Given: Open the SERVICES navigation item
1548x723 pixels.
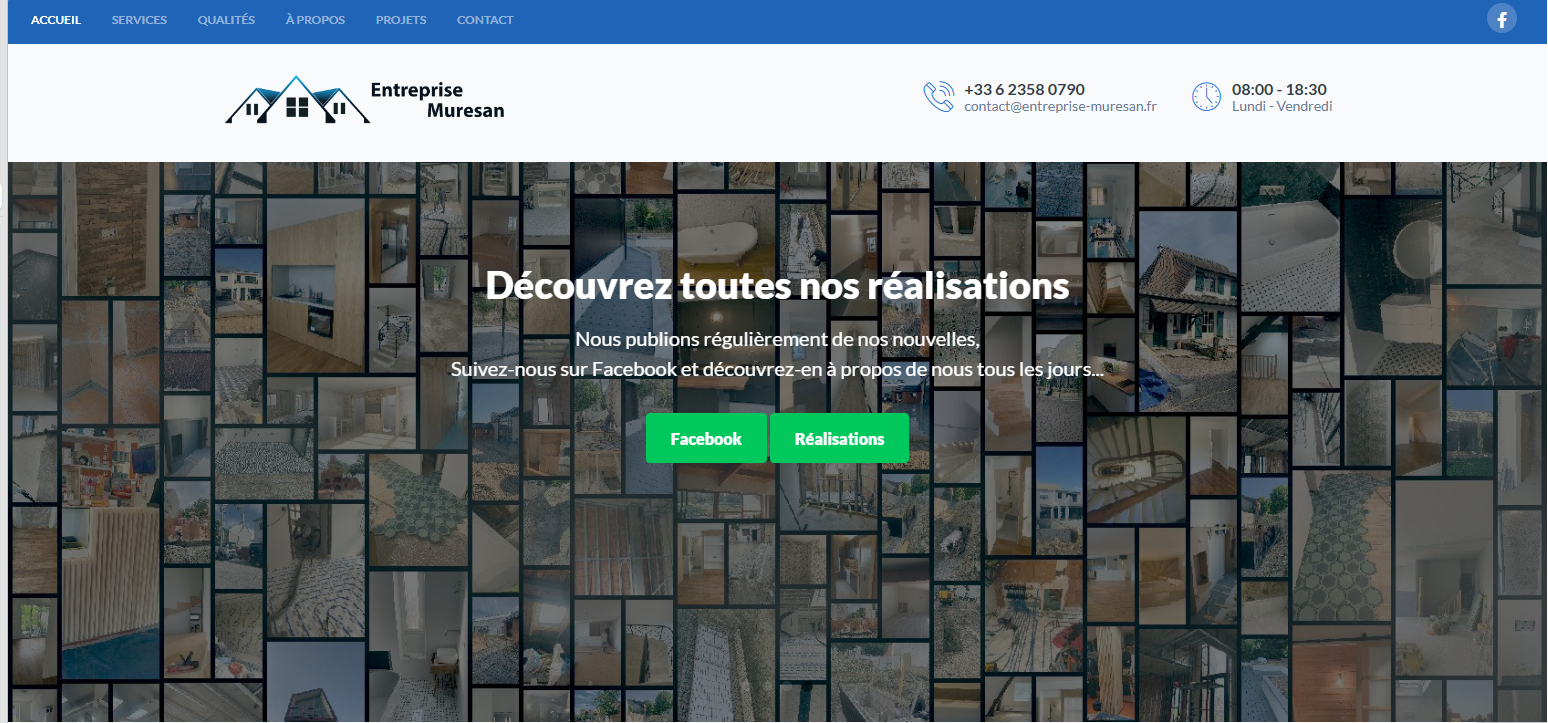Looking at the screenshot, I should click(x=139, y=20).
